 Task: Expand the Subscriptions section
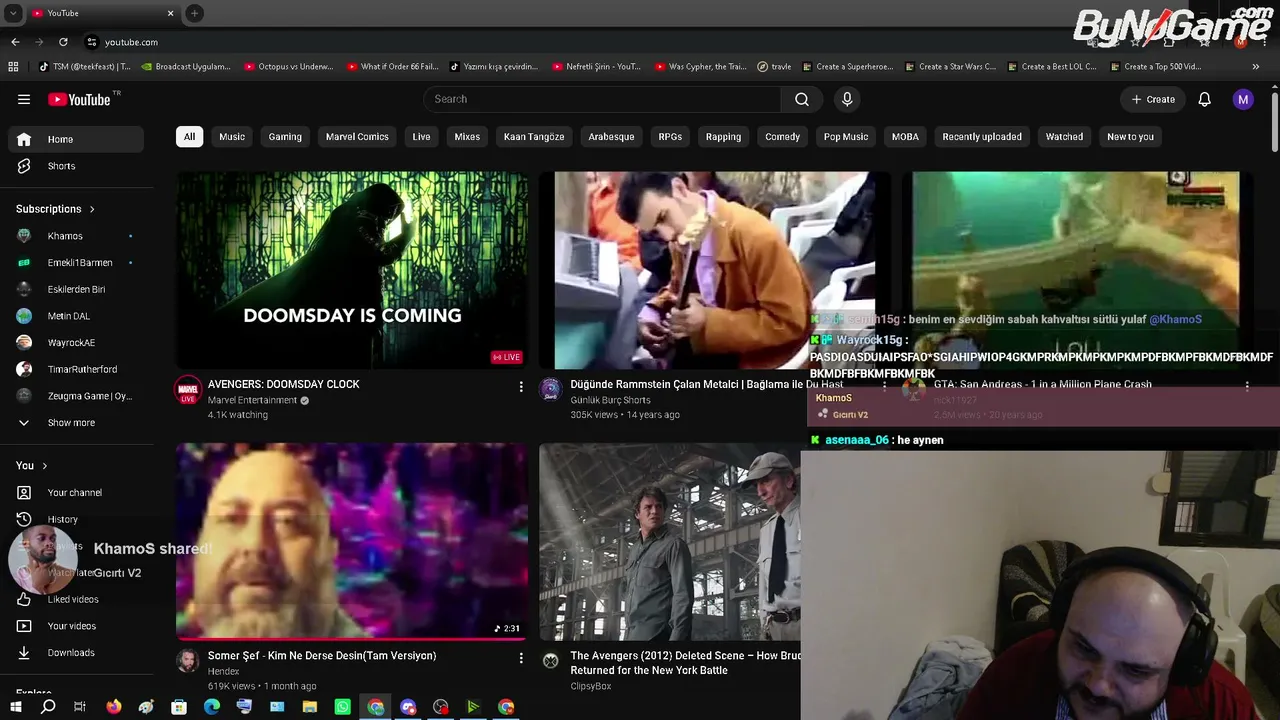(55, 209)
